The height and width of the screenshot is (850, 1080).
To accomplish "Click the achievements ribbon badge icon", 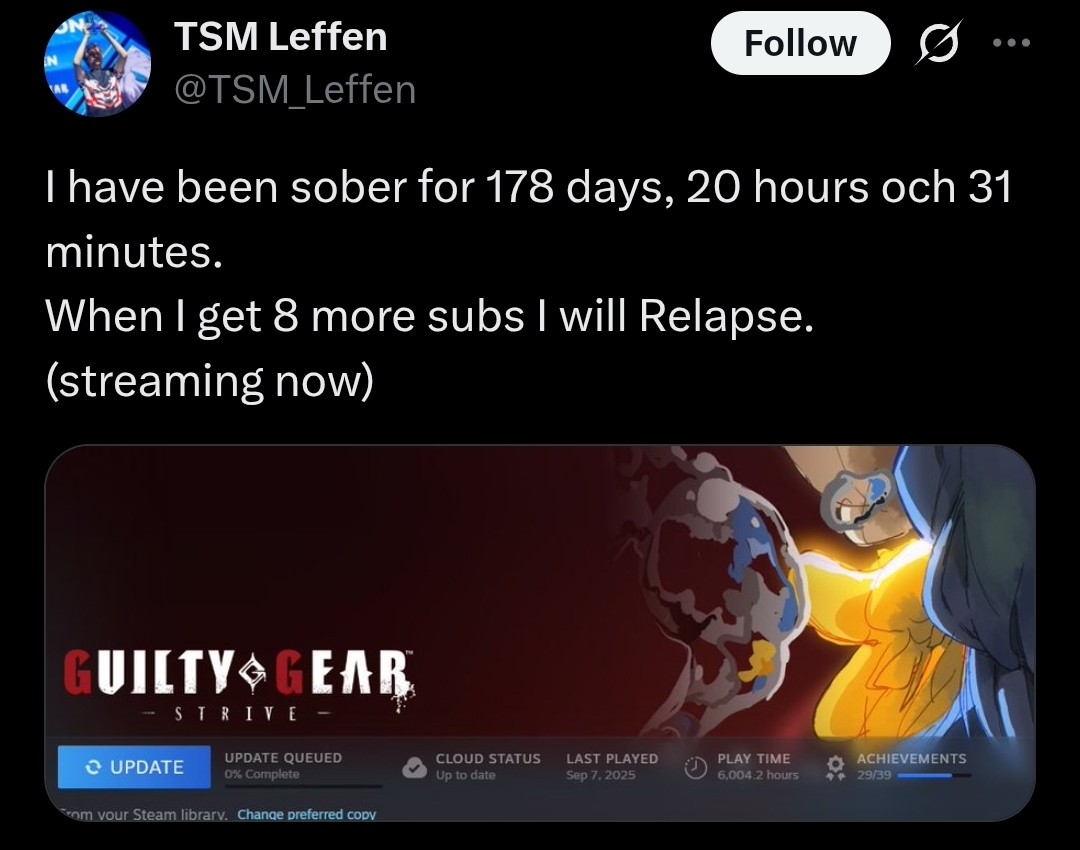I will point(835,767).
